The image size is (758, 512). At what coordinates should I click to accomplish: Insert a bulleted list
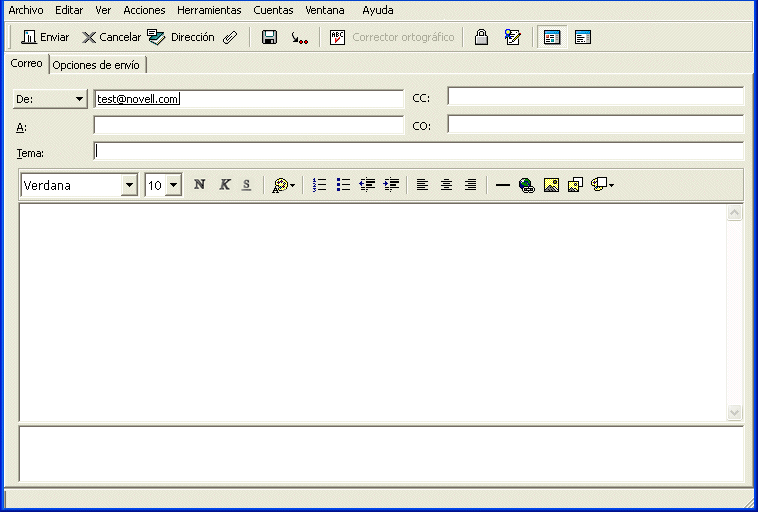click(x=343, y=185)
